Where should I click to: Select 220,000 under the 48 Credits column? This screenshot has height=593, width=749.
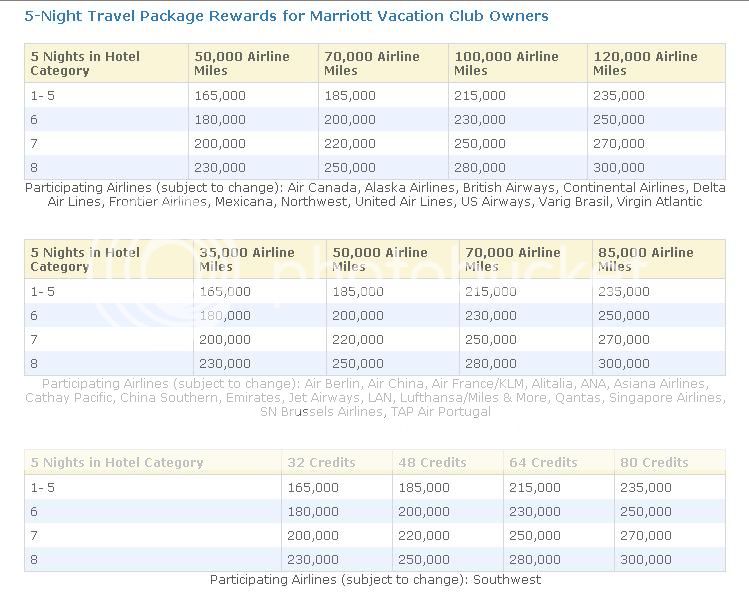[x=424, y=536]
